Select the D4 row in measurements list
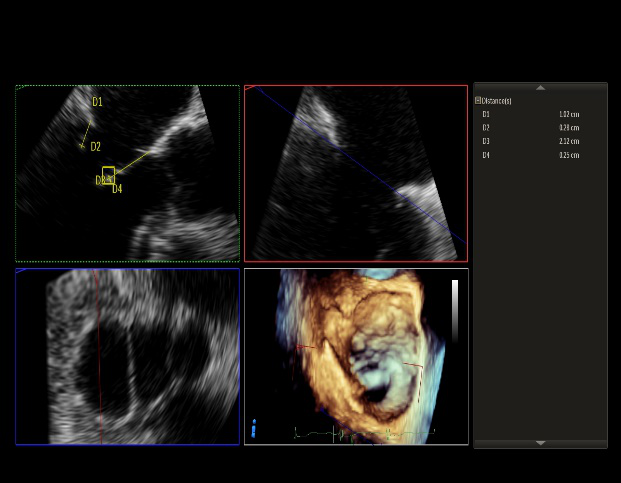The image size is (621, 483). 487,155
